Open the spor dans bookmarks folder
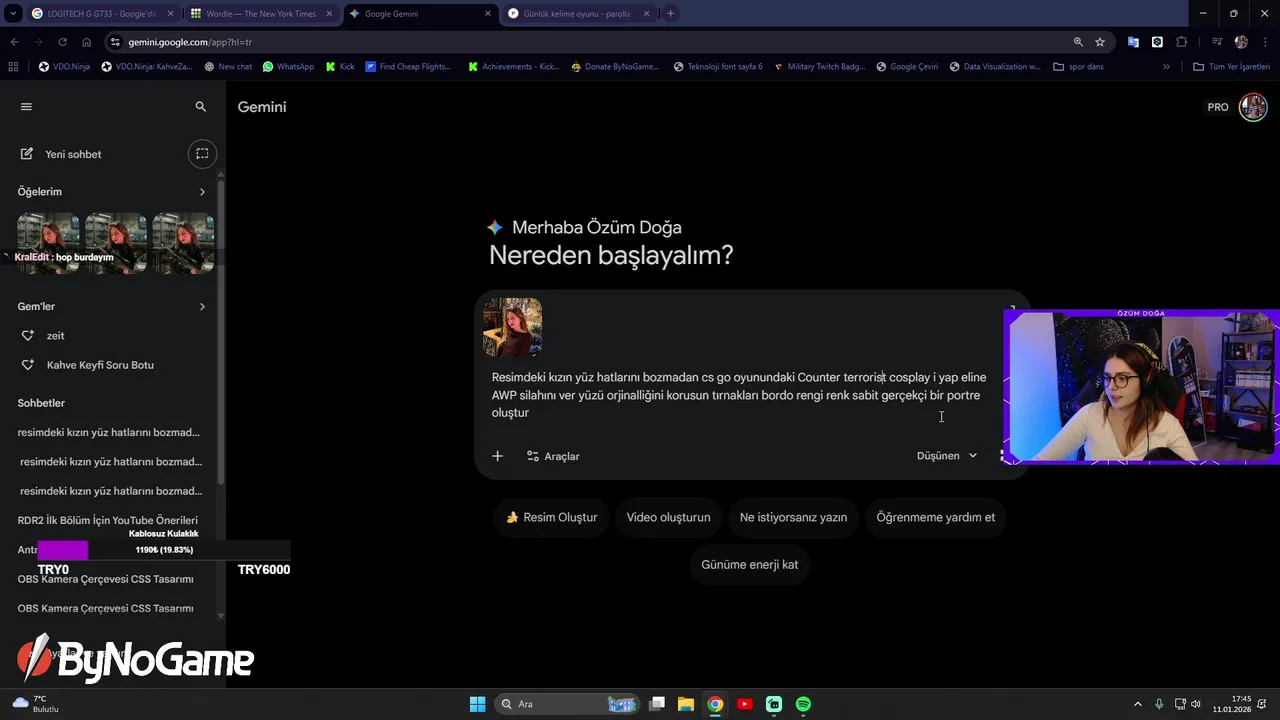1280x720 pixels. (1079, 67)
